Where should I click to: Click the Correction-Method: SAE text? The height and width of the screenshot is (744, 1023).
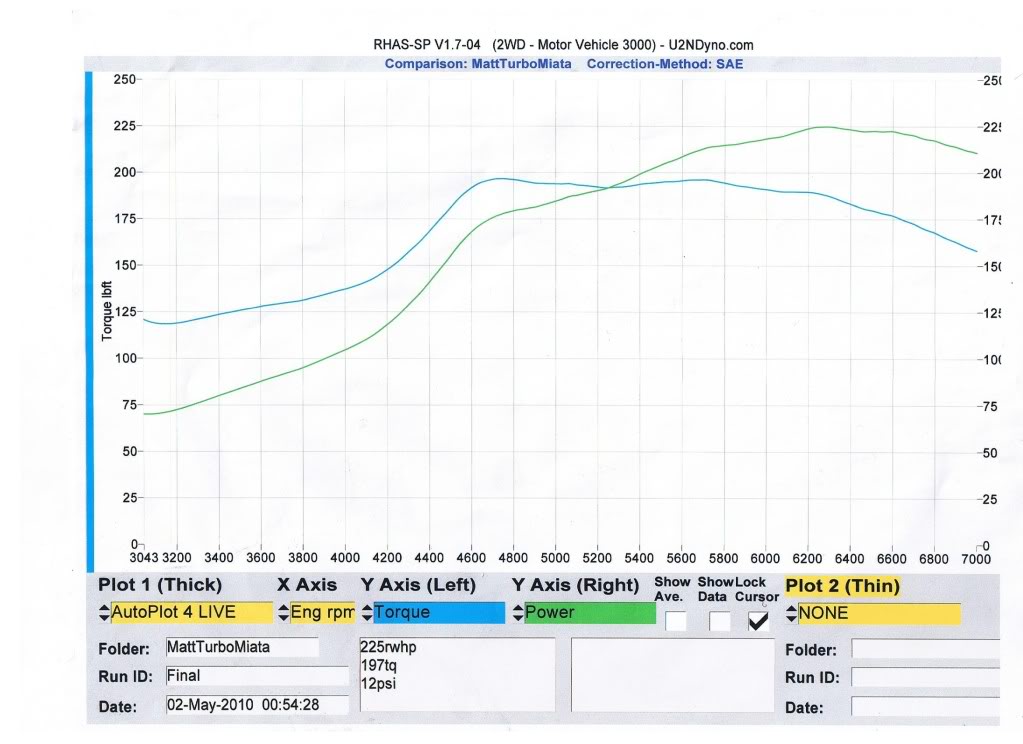point(665,64)
